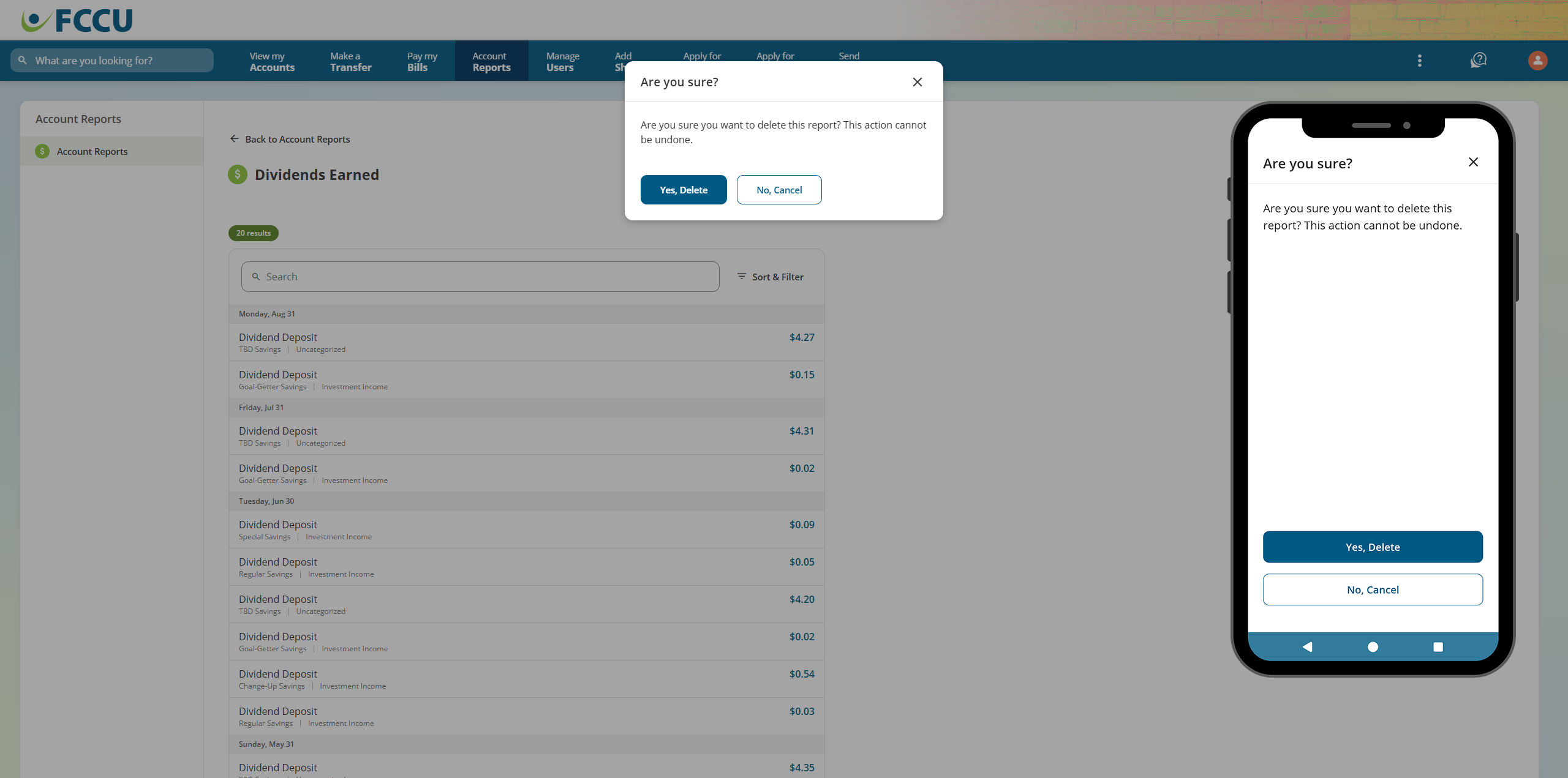This screenshot has height=778, width=1568.
Task: Tap 'No, Cancel' in phone preview
Action: 1373,589
